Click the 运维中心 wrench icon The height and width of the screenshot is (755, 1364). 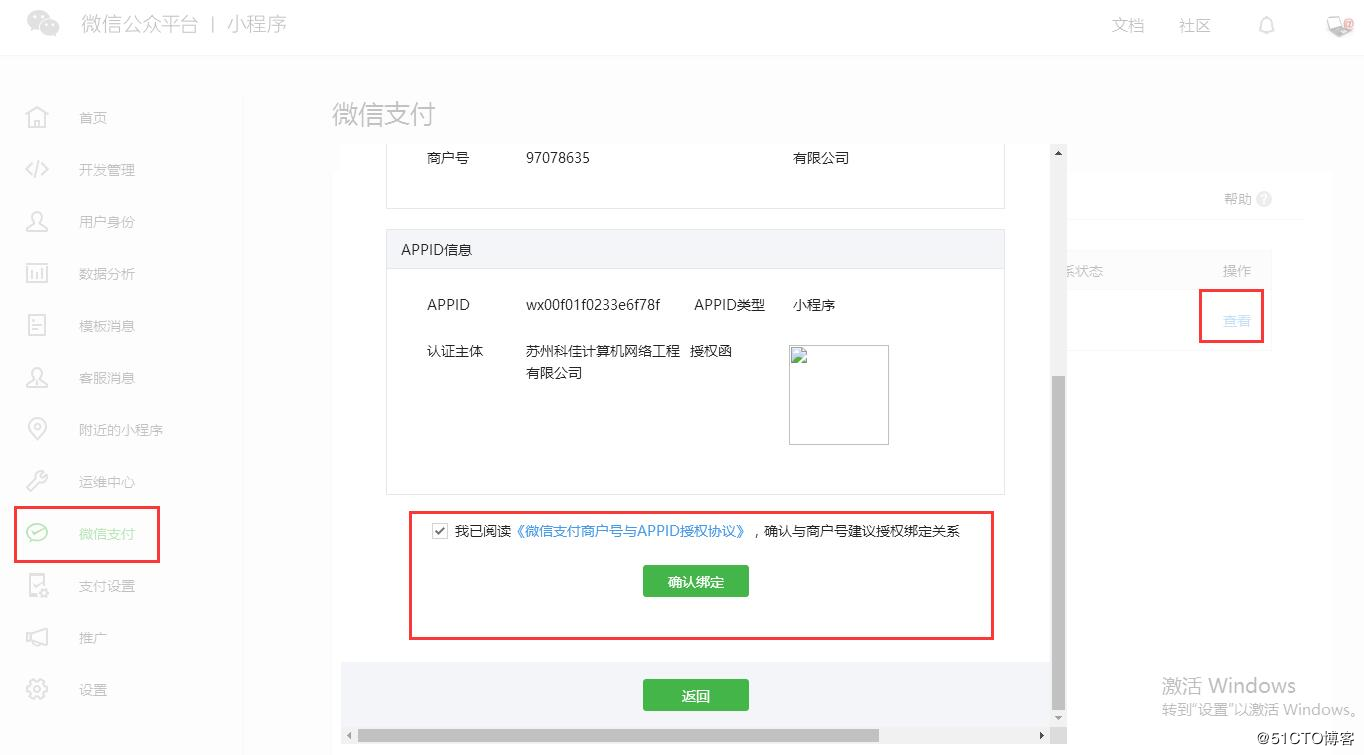[37, 481]
